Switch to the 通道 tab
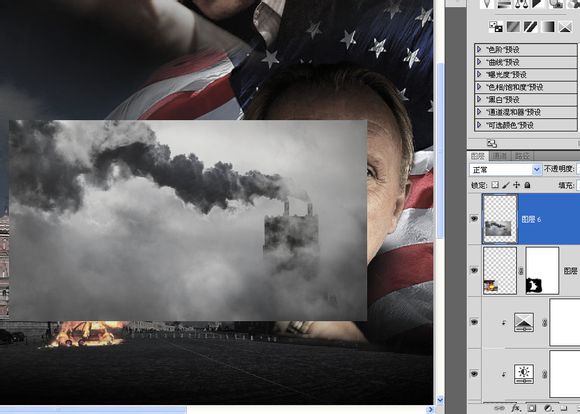580x414 pixels. tap(499, 156)
